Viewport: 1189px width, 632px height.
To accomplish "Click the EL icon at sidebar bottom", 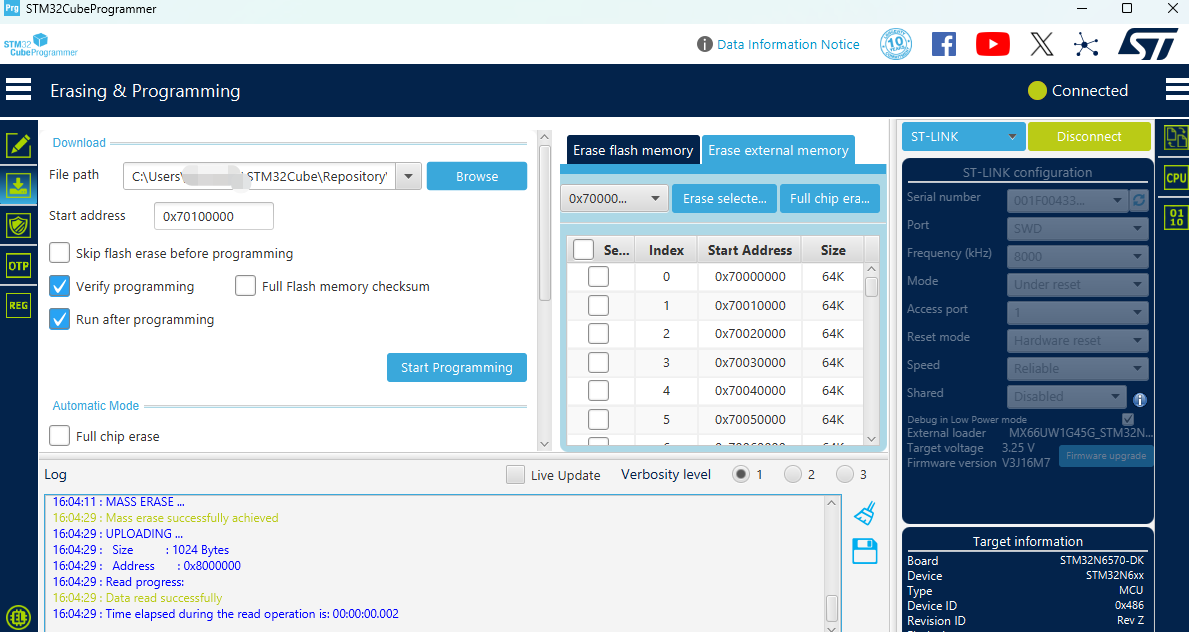I will pyautogui.click(x=18, y=616).
